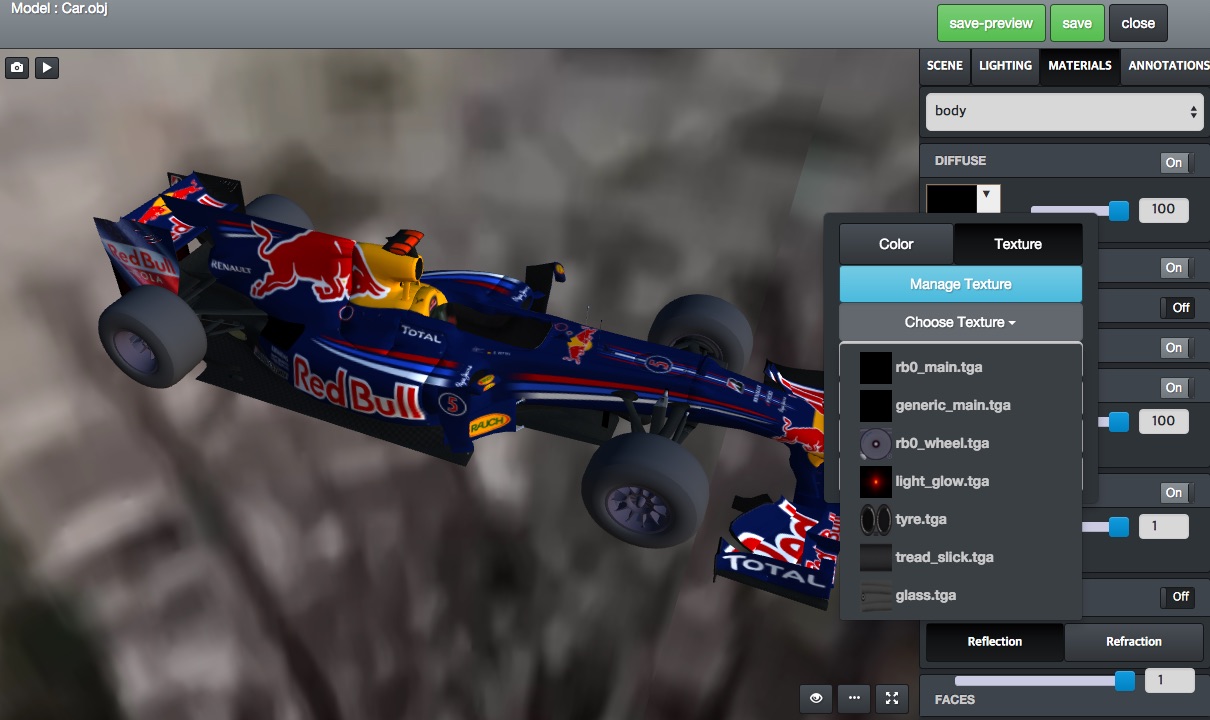Image resolution: width=1210 pixels, height=720 pixels.
Task: Click the close button in header
Action: coord(1138,23)
